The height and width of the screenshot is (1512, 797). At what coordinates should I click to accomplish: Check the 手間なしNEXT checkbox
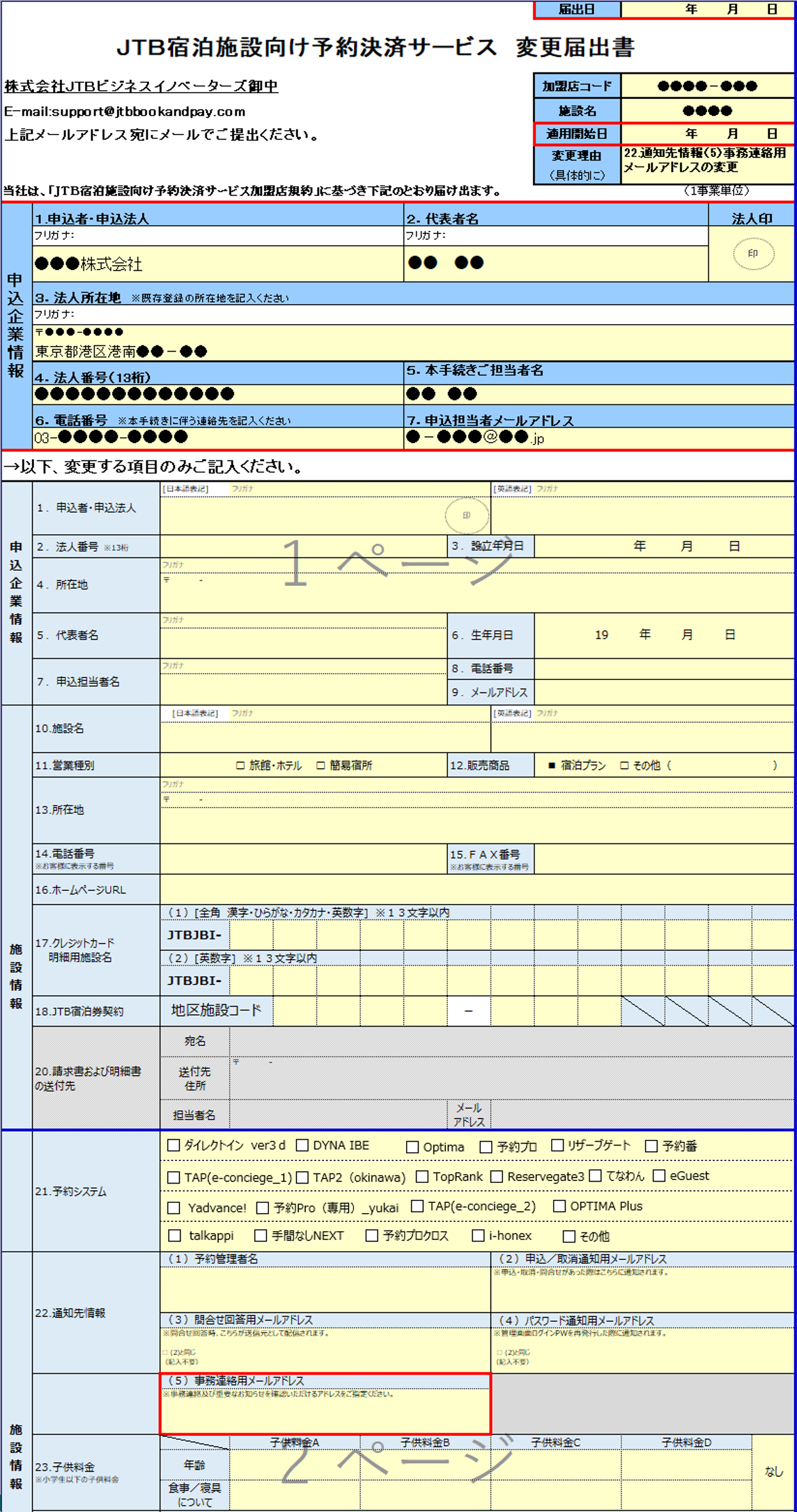click(261, 1236)
